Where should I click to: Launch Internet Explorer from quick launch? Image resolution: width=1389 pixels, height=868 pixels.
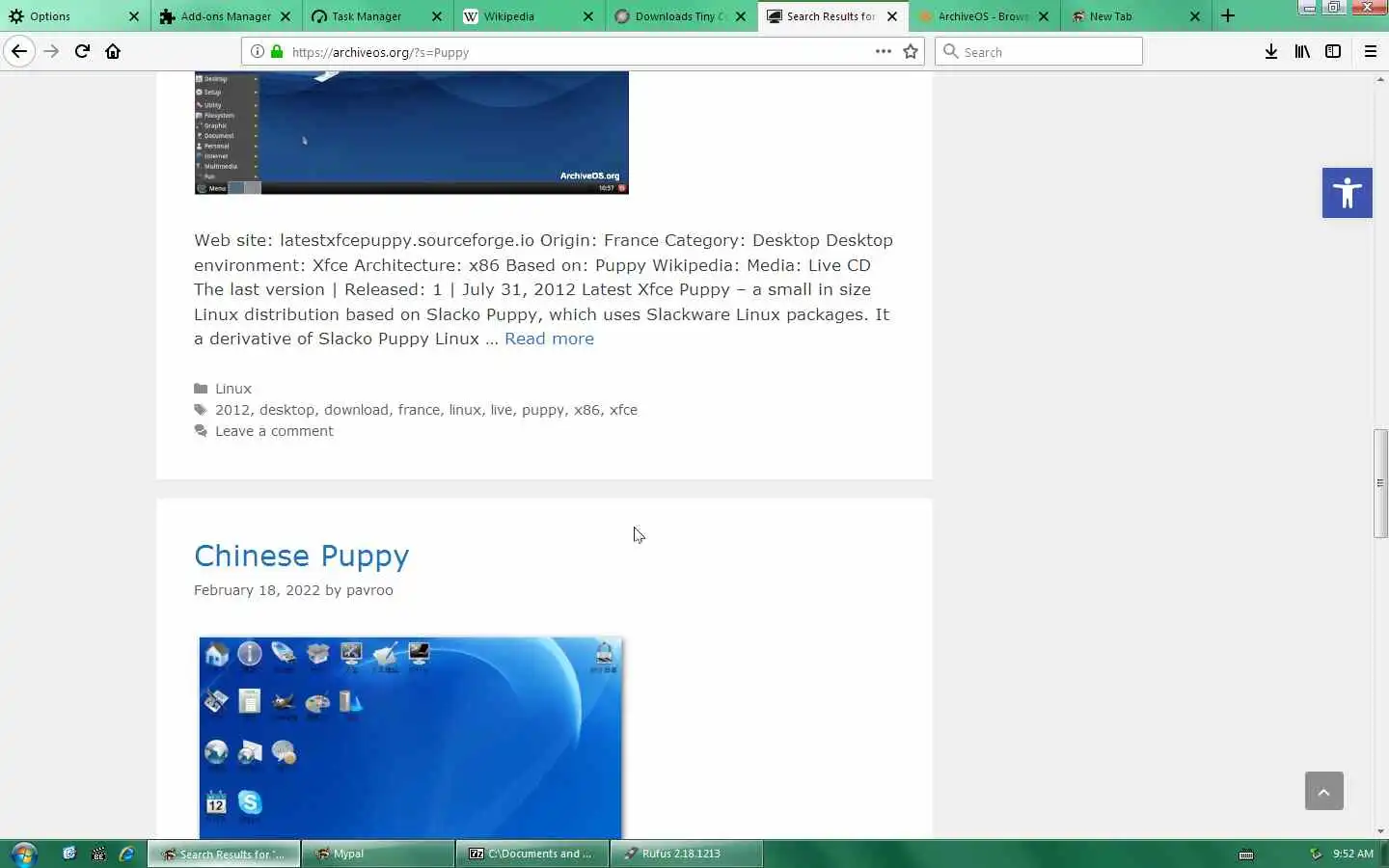[x=126, y=854]
